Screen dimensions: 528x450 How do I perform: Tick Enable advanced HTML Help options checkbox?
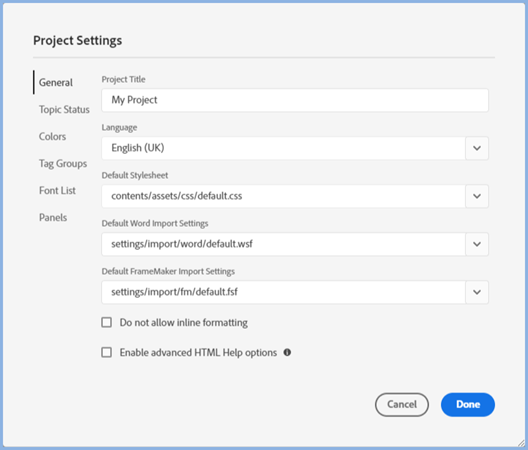pyautogui.click(x=107, y=352)
